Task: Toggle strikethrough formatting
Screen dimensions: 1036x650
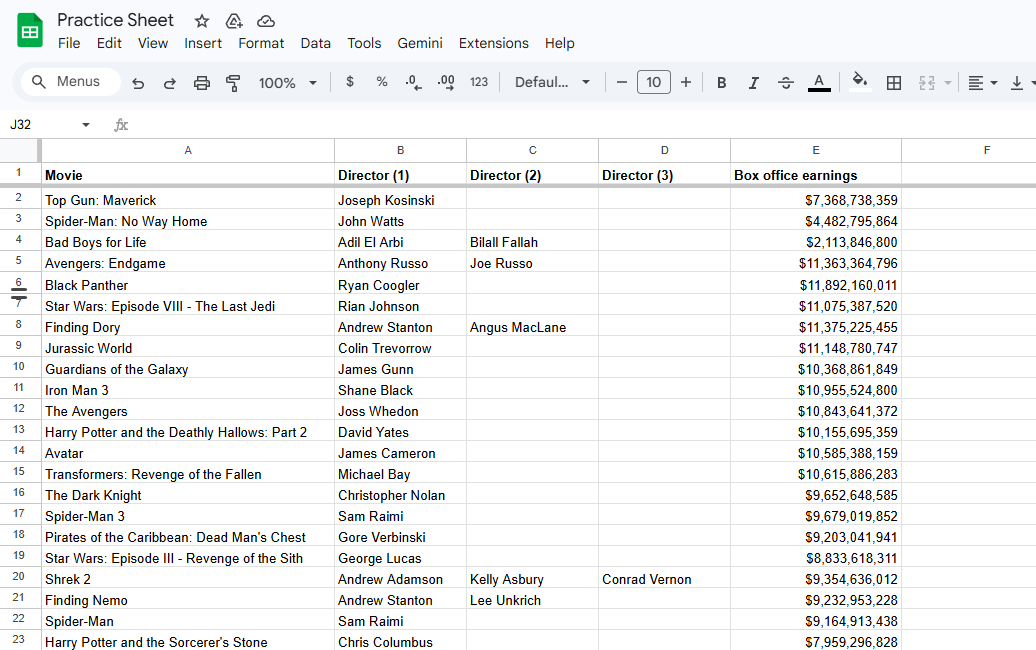Action: point(785,82)
